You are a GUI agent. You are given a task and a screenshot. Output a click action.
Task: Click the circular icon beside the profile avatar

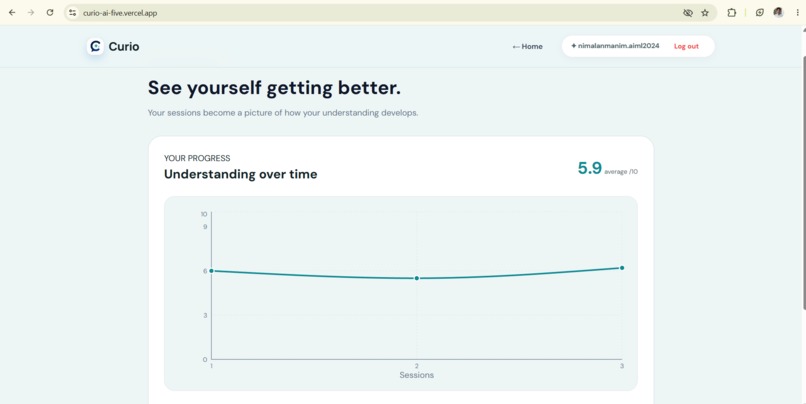(x=760, y=13)
